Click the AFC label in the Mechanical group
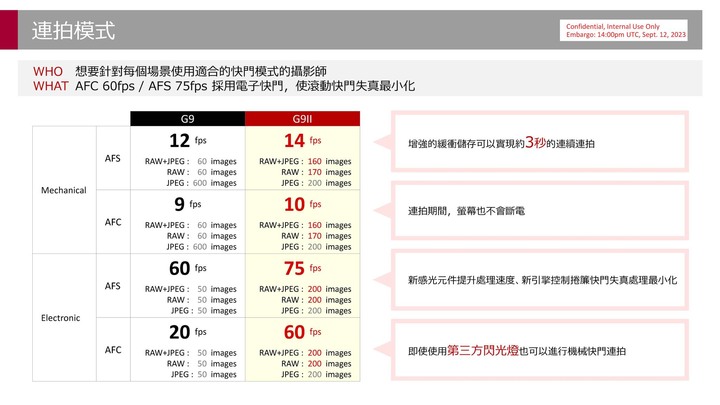The width and height of the screenshot is (720, 405). [113, 222]
